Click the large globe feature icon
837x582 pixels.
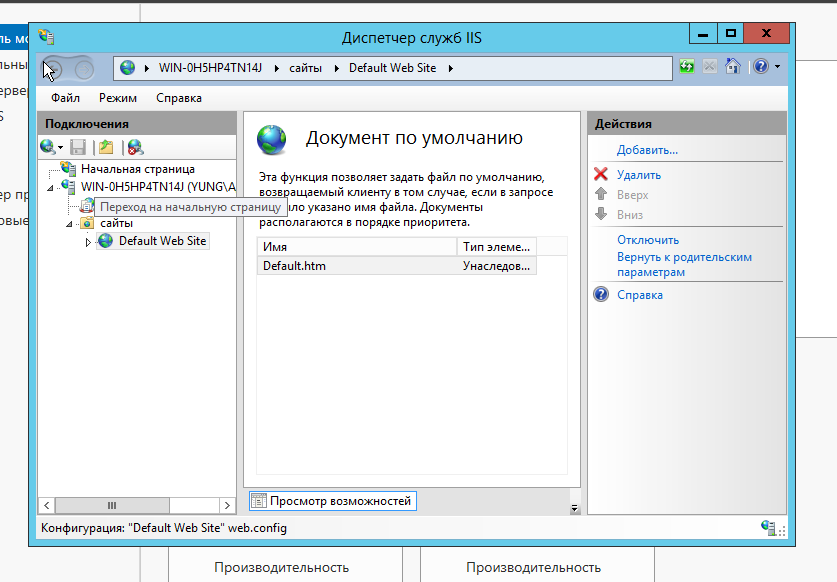tap(272, 140)
